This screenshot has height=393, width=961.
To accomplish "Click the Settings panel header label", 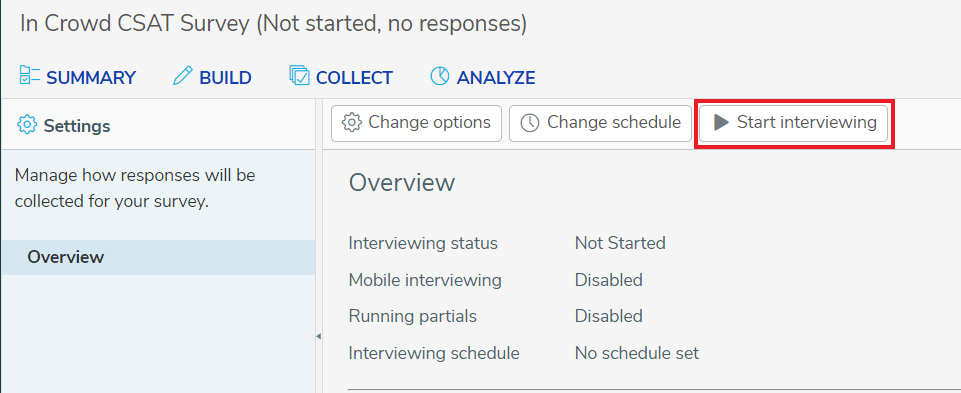I will (77, 126).
